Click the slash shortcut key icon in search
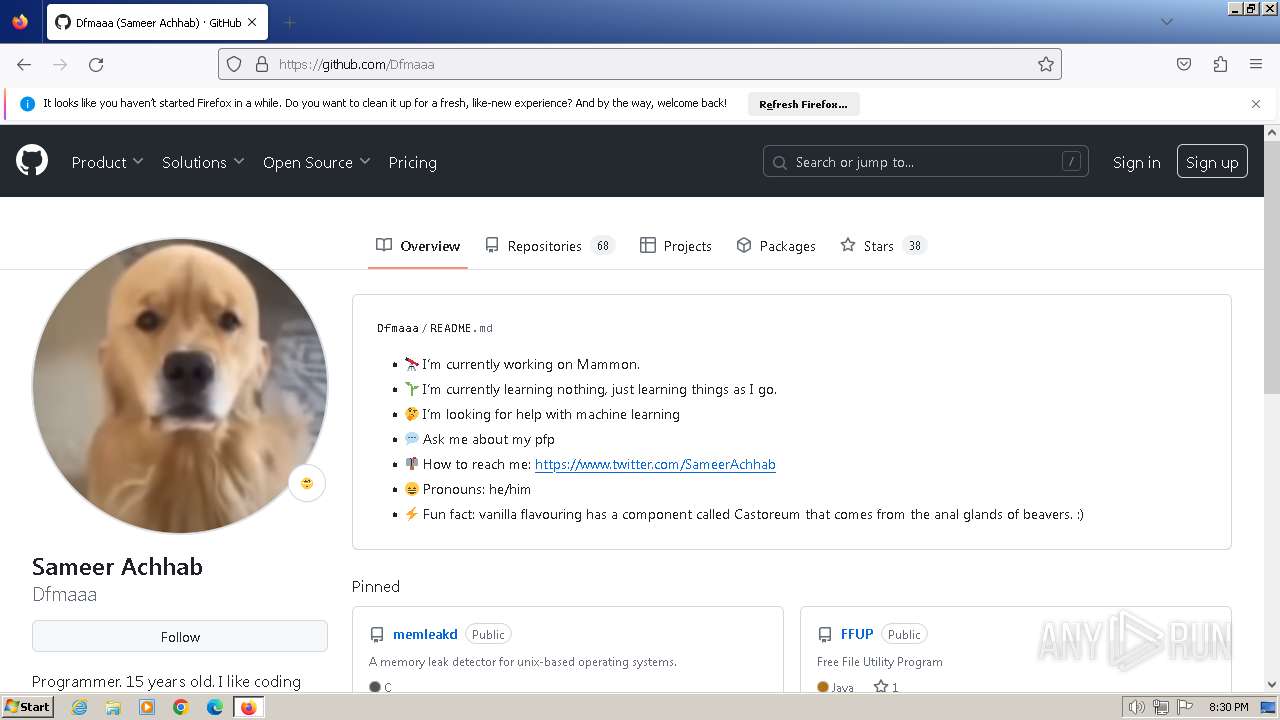This screenshot has width=1280, height=720. (1071, 161)
